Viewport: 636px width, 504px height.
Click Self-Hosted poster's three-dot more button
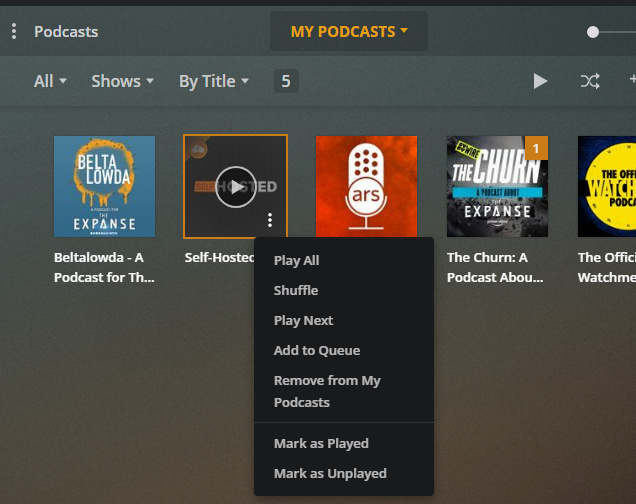(270, 220)
